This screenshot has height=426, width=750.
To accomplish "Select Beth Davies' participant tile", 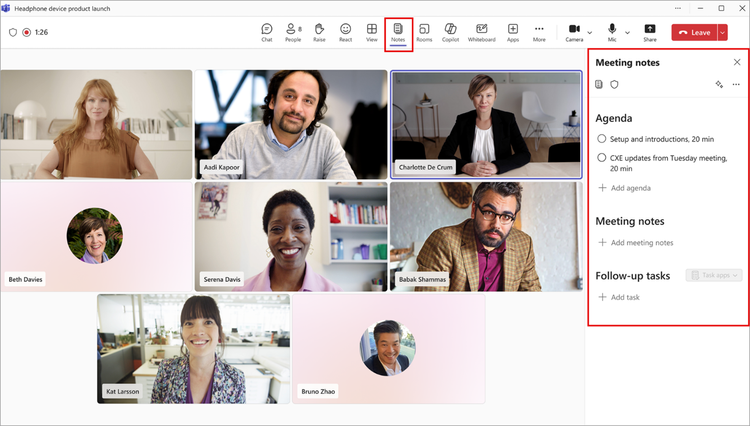I will [96, 237].
